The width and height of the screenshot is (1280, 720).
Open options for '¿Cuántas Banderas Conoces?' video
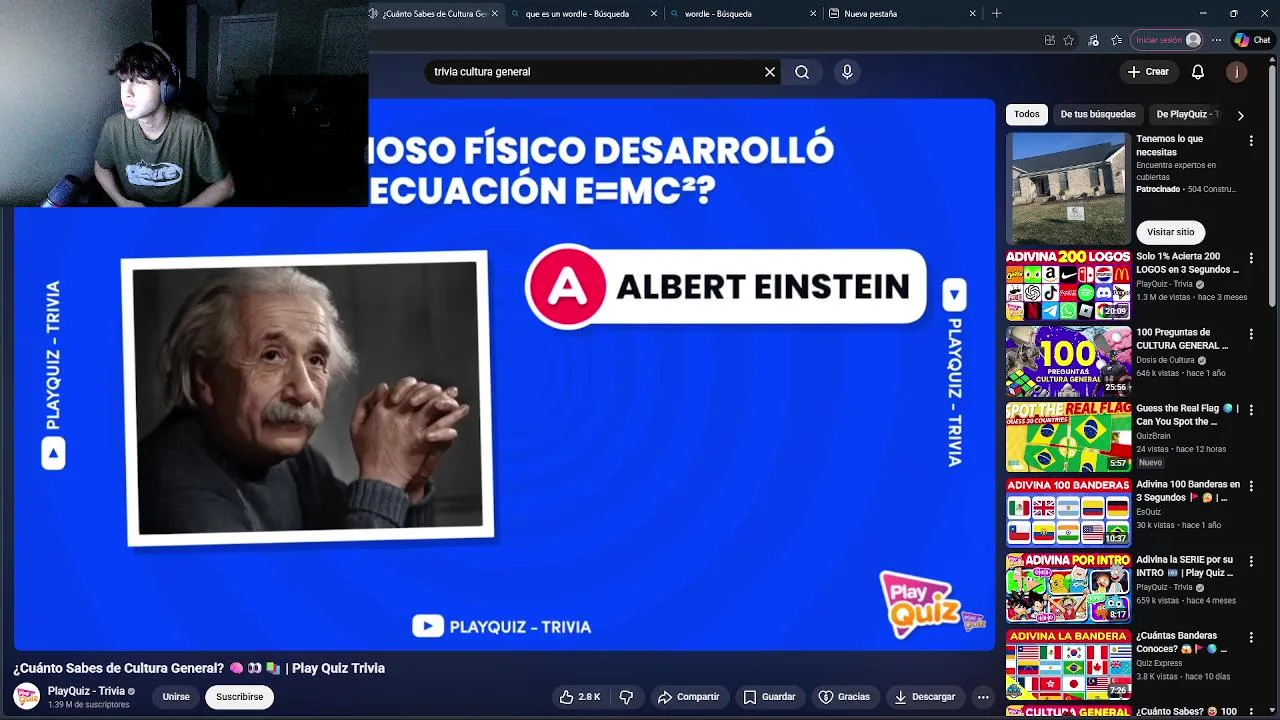point(1251,637)
